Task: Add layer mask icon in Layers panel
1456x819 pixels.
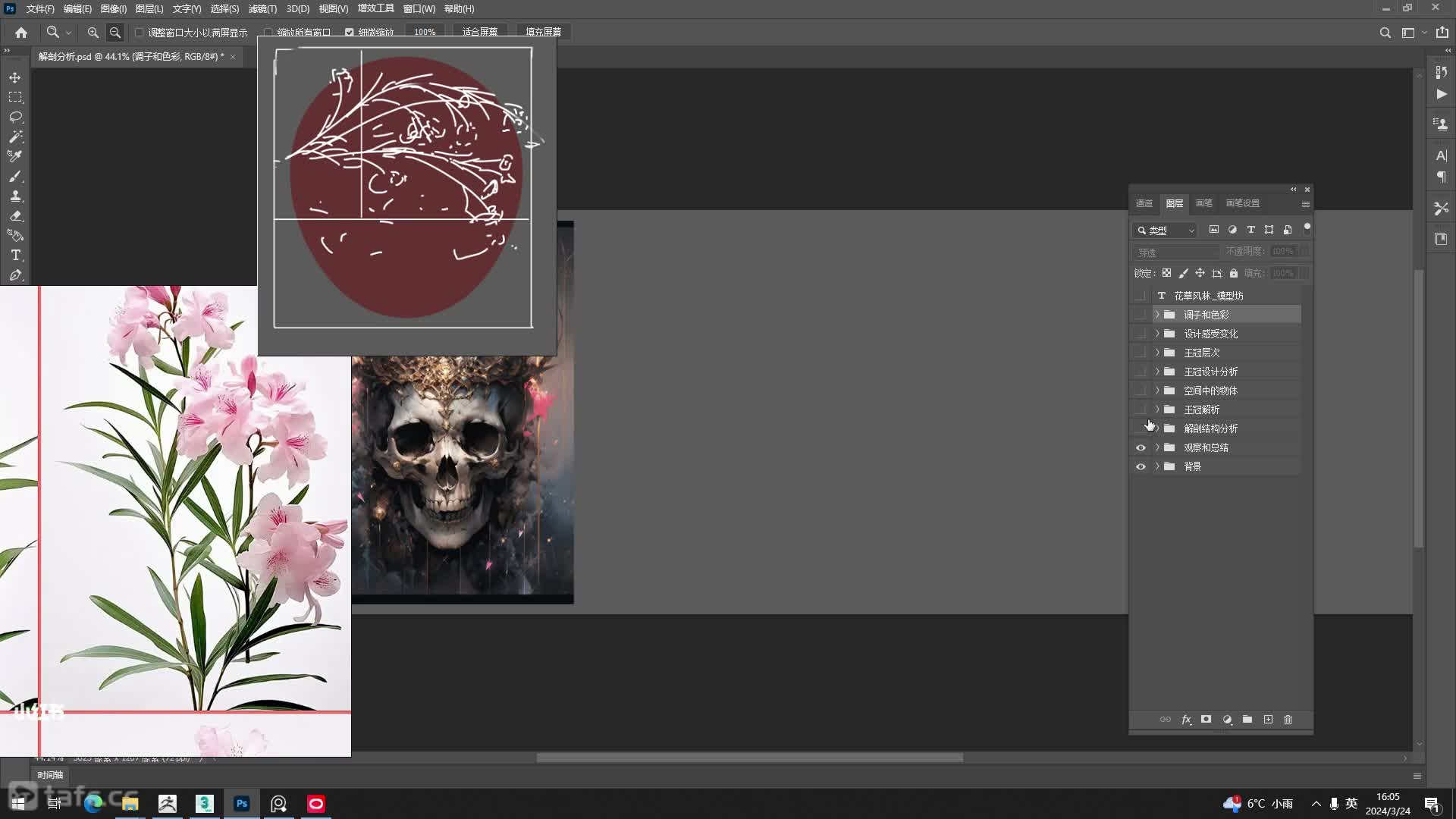Action: click(x=1206, y=720)
